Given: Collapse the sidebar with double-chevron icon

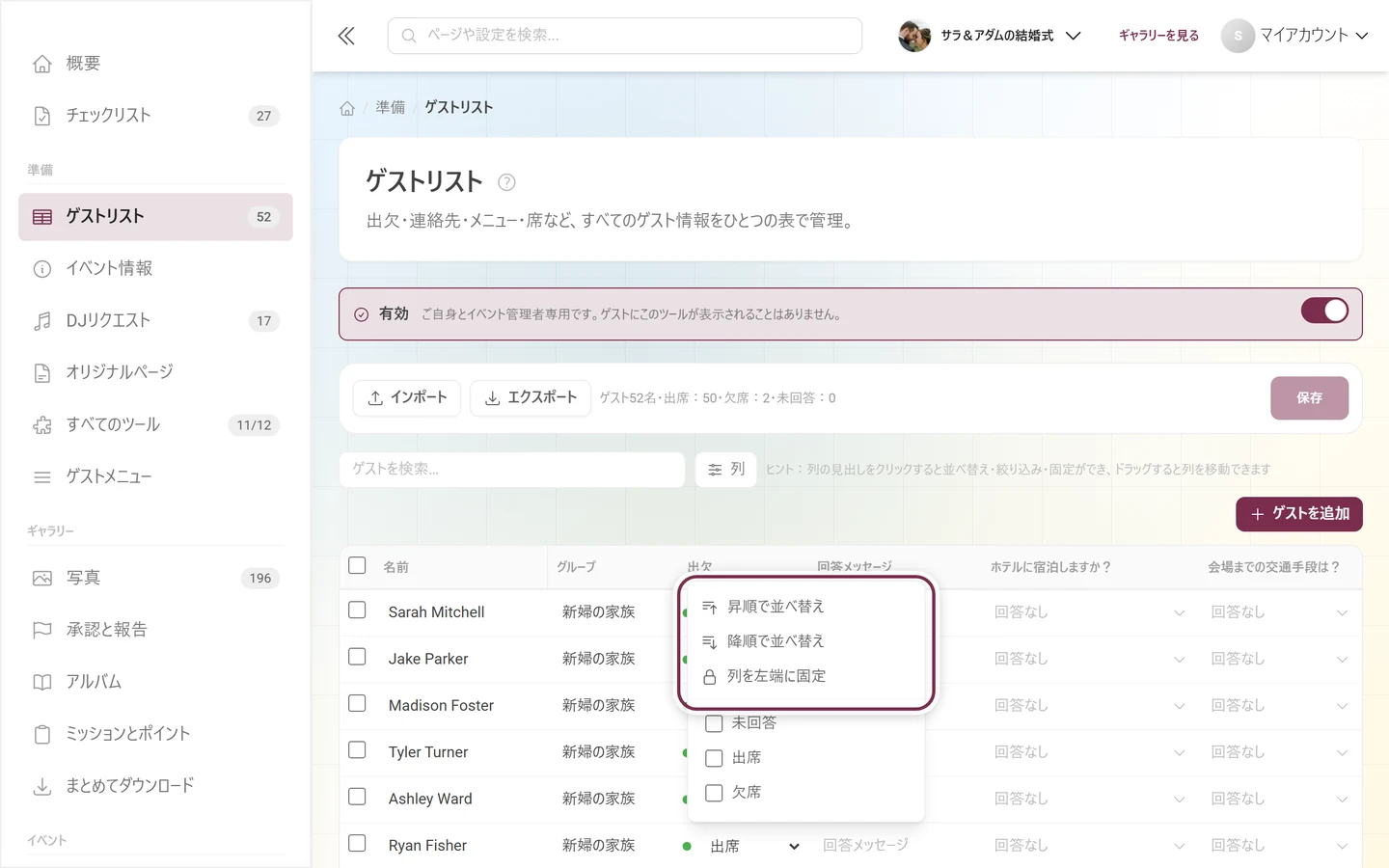Looking at the screenshot, I should [346, 36].
